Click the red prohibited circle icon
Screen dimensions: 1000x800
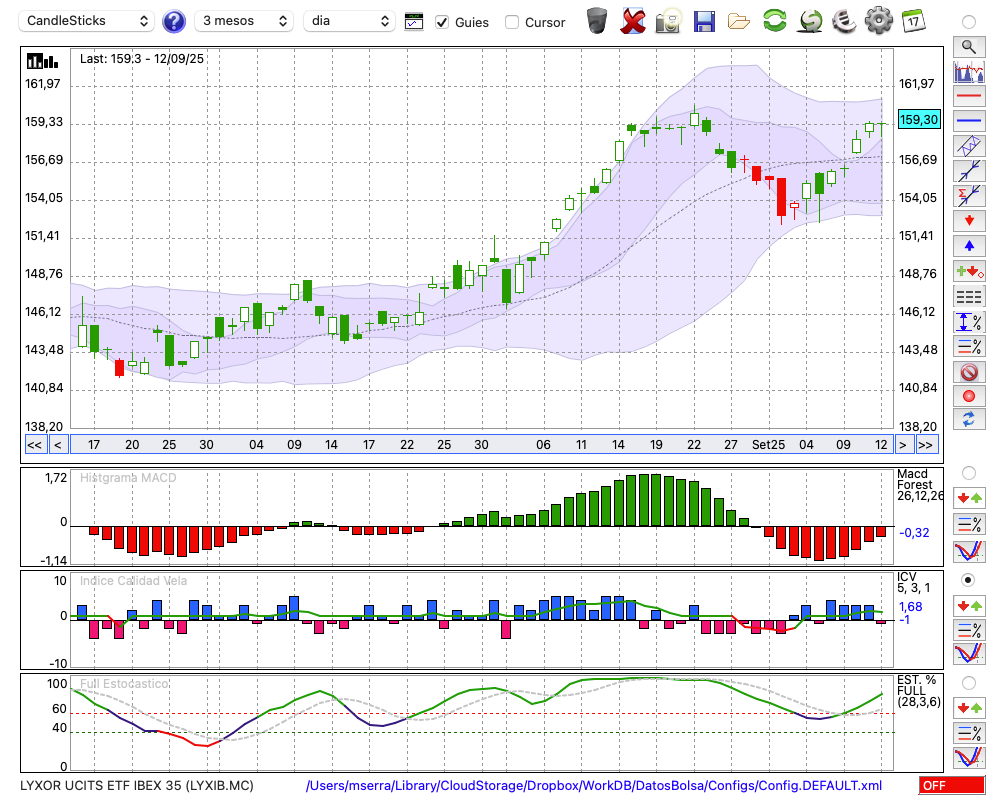[x=969, y=371]
